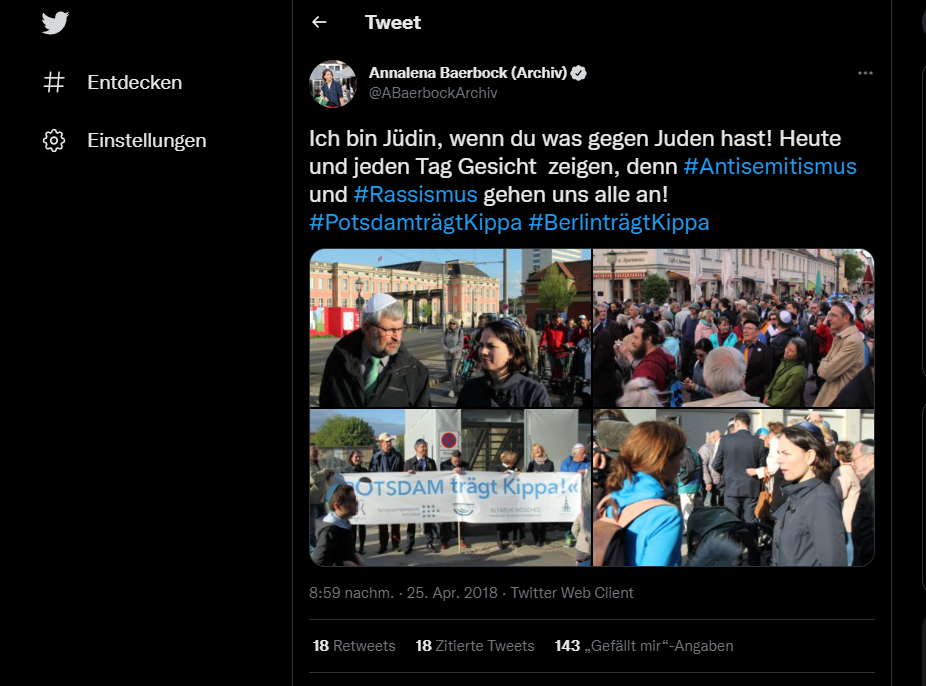The width and height of the screenshot is (926, 686).
Task: Open the #BerlinträgtKippa hashtag
Action: pyautogui.click(x=619, y=223)
